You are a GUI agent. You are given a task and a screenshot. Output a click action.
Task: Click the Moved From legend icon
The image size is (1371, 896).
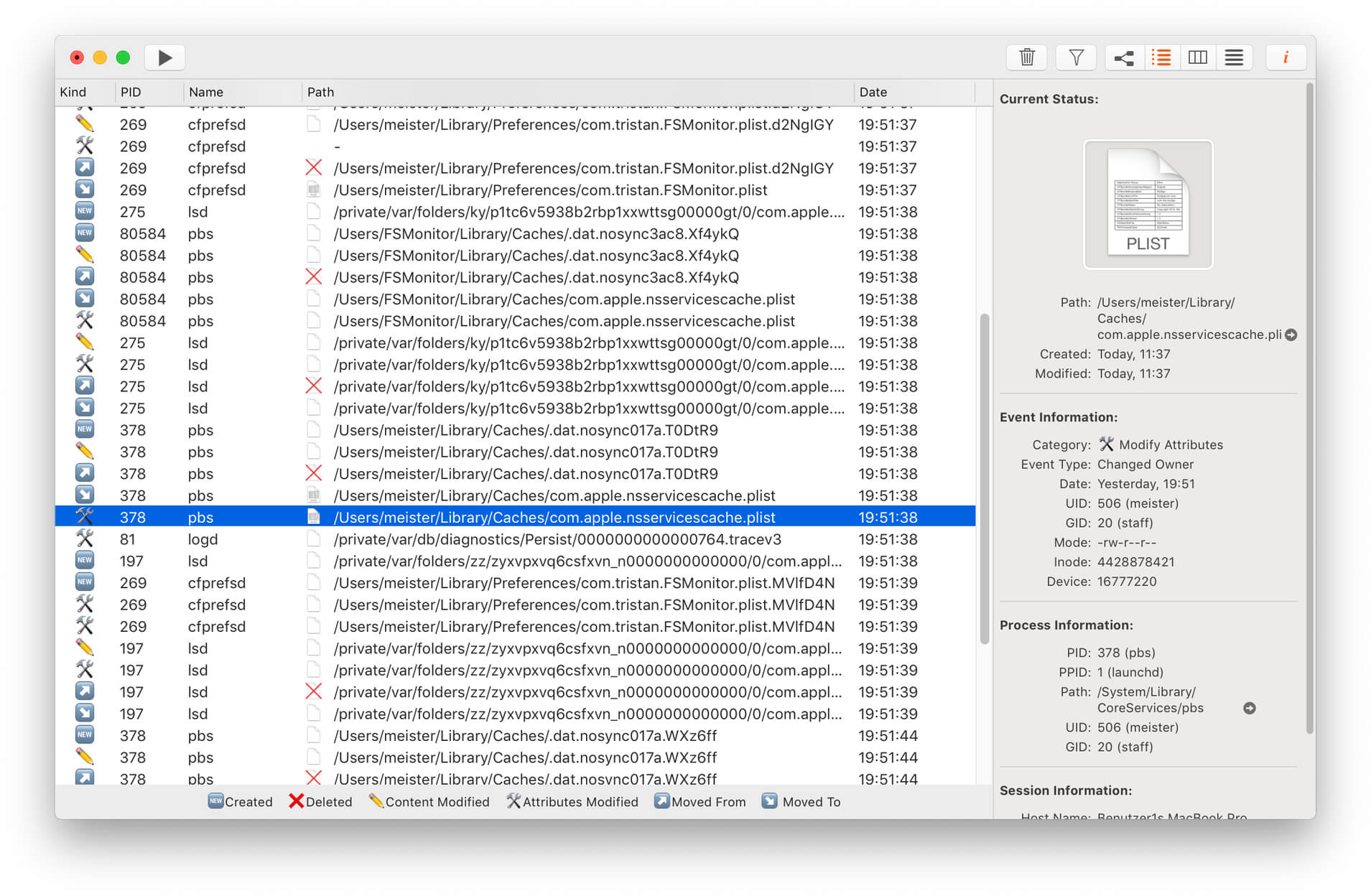[661, 801]
